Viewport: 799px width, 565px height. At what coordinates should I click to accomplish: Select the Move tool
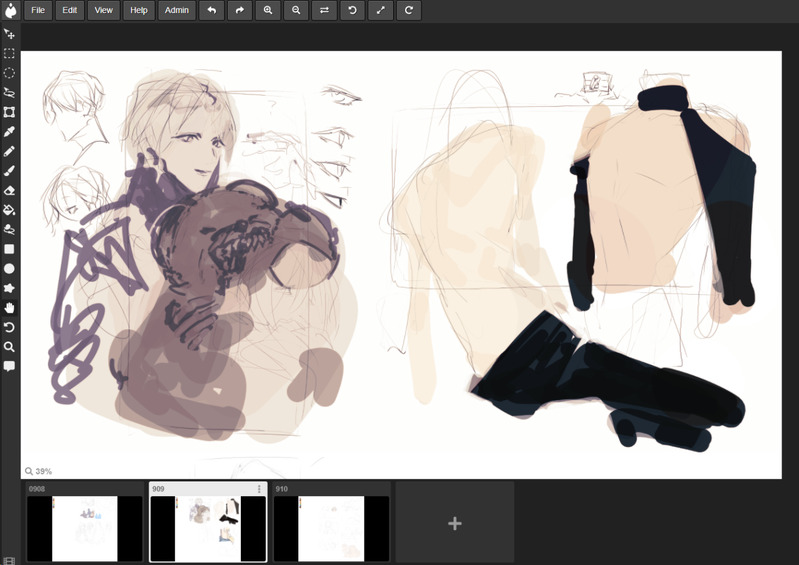[x=9, y=34]
